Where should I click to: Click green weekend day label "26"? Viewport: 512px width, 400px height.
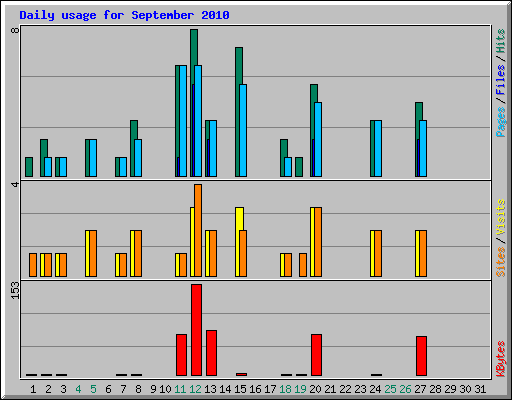405,389
